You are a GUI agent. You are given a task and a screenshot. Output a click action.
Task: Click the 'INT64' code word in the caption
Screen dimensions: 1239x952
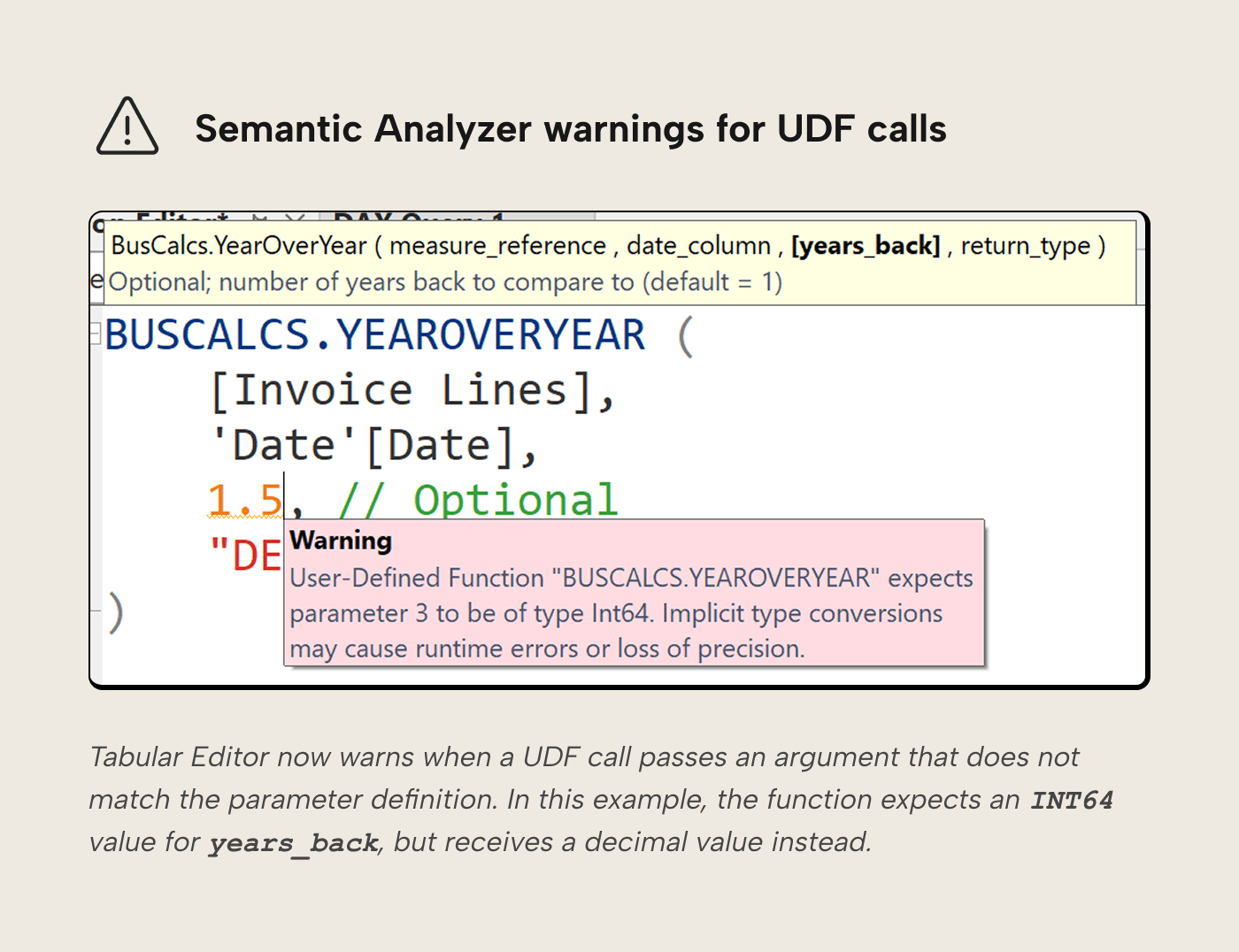coord(1071,800)
